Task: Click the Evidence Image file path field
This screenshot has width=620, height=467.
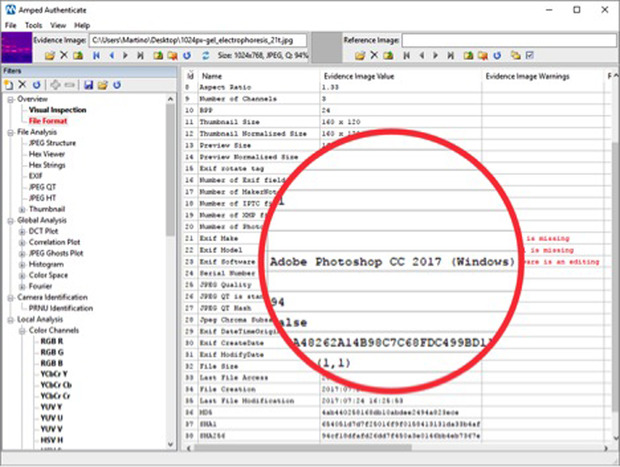Action: [198, 40]
